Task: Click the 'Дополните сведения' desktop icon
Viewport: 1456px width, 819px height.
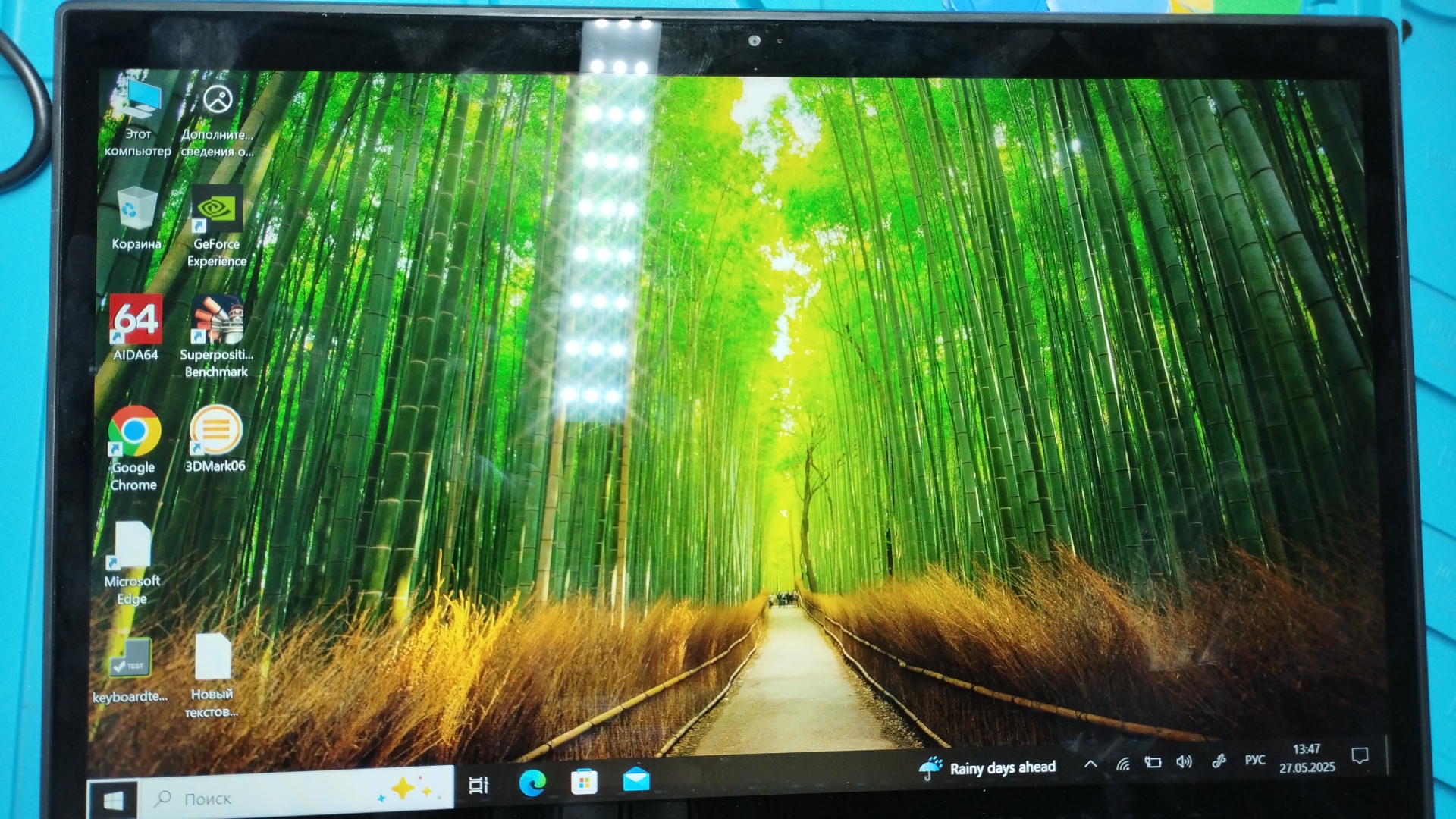Action: point(218,100)
